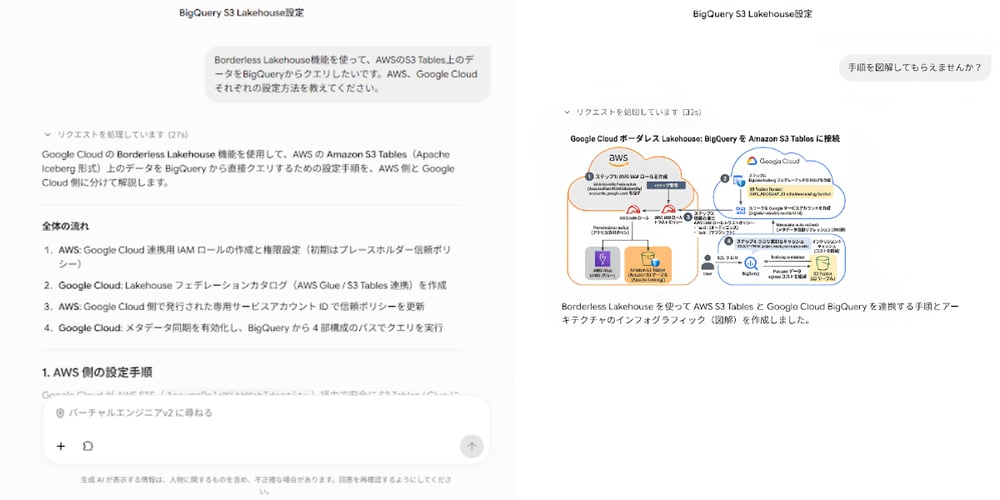Click the send arrow button

[x=471, y=446]
